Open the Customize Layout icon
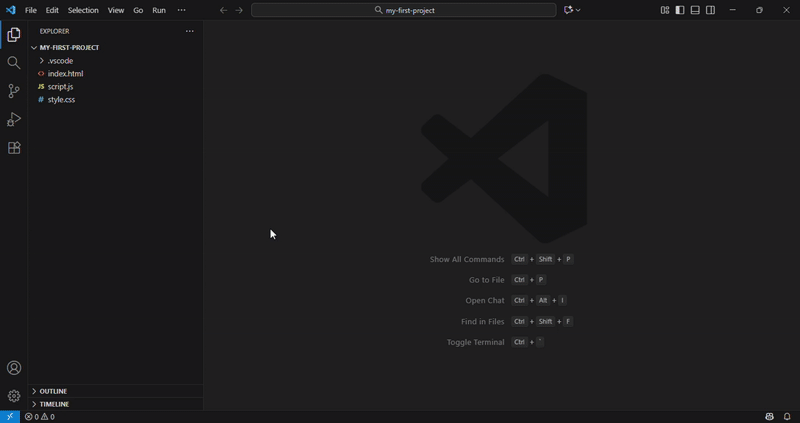The height and width of the screenshot is (423, 800). 665,10
